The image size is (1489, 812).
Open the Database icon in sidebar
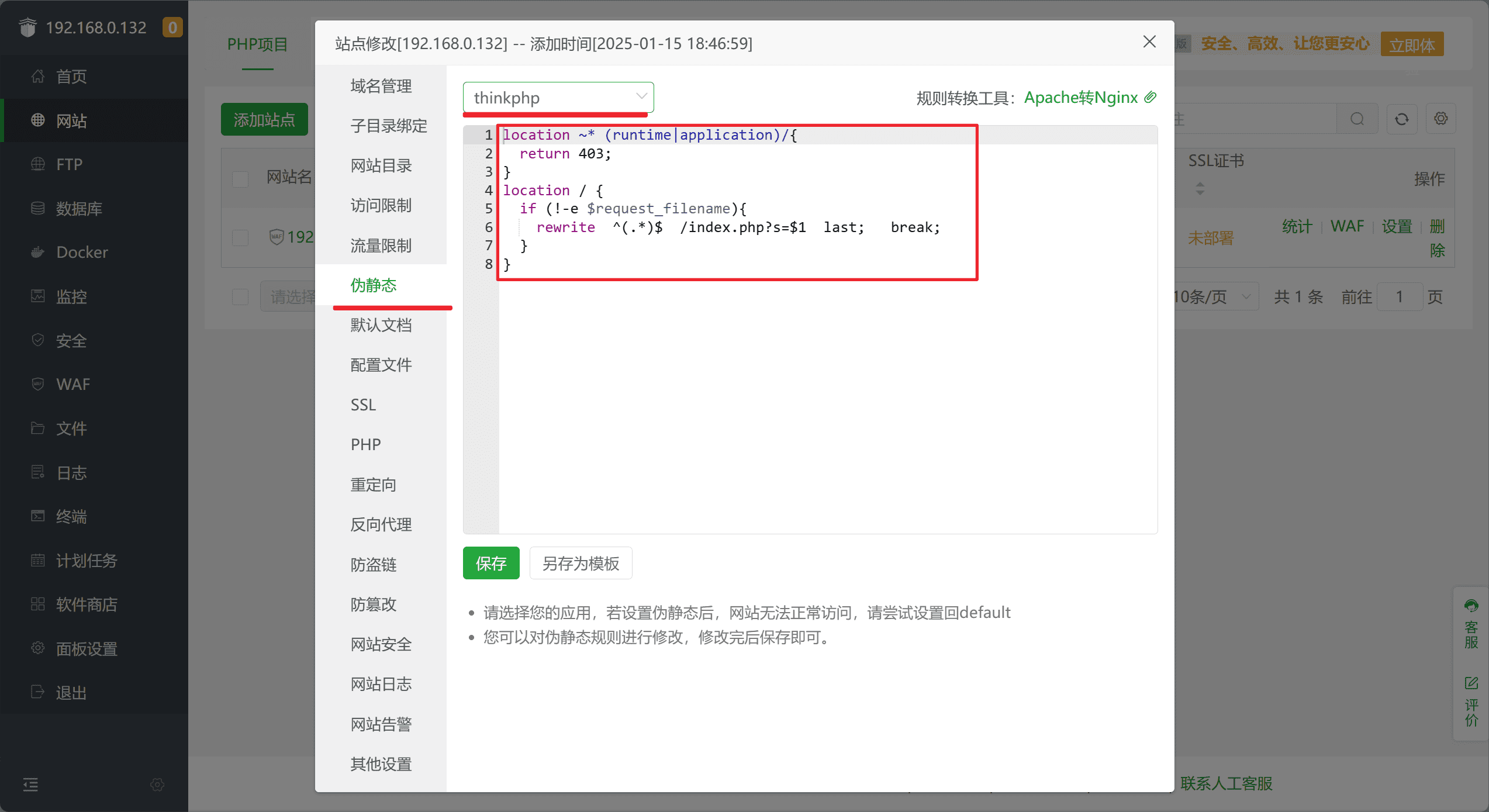tap(38, 208)
